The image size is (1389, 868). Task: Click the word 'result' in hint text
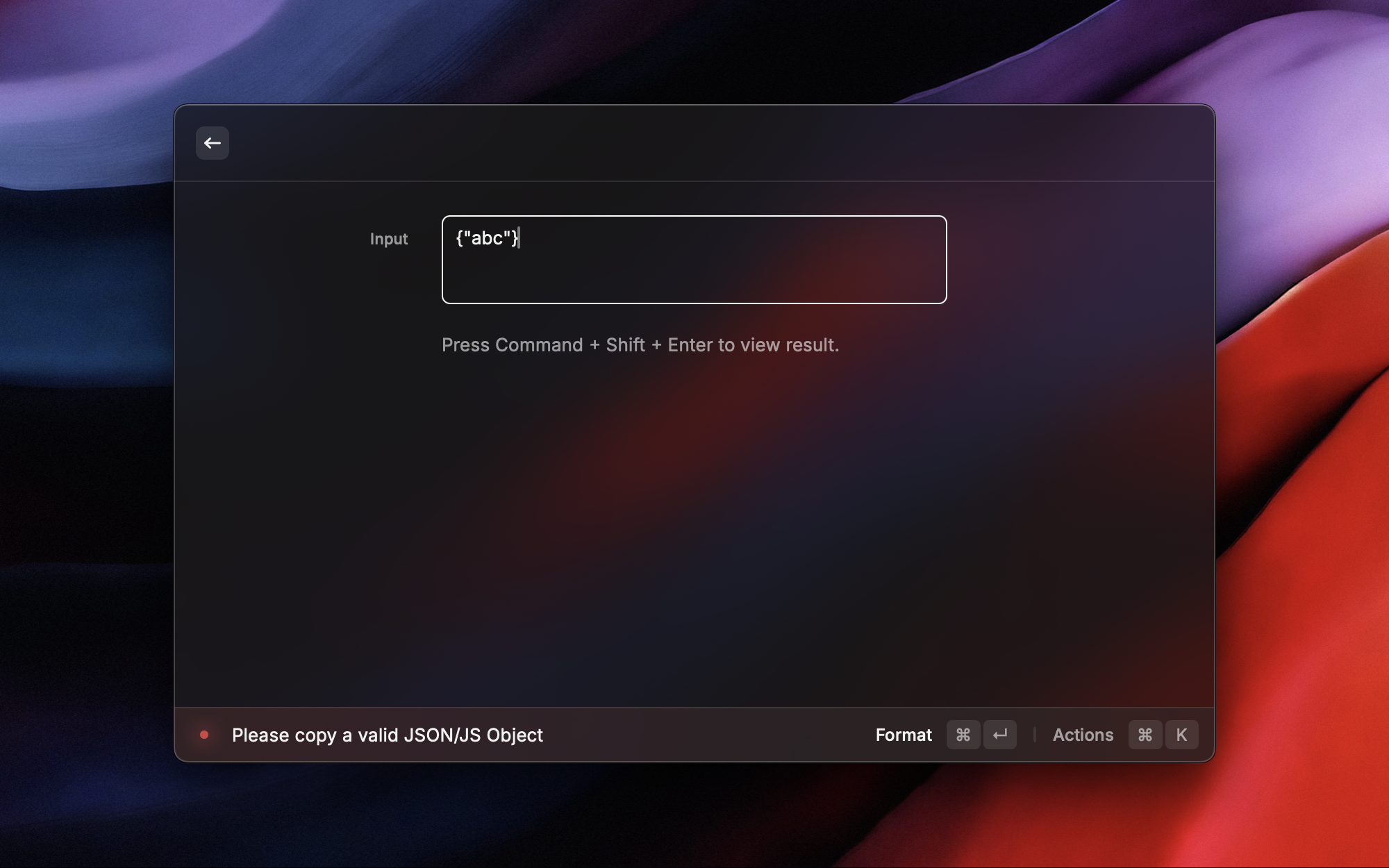(x=809, y=345)
